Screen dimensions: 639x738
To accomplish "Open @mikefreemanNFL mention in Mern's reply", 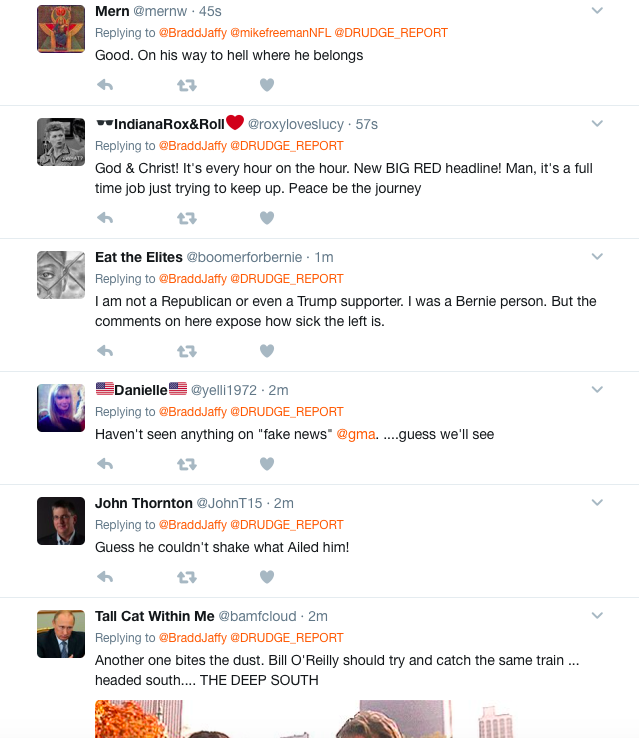I will tap(280, 33).
